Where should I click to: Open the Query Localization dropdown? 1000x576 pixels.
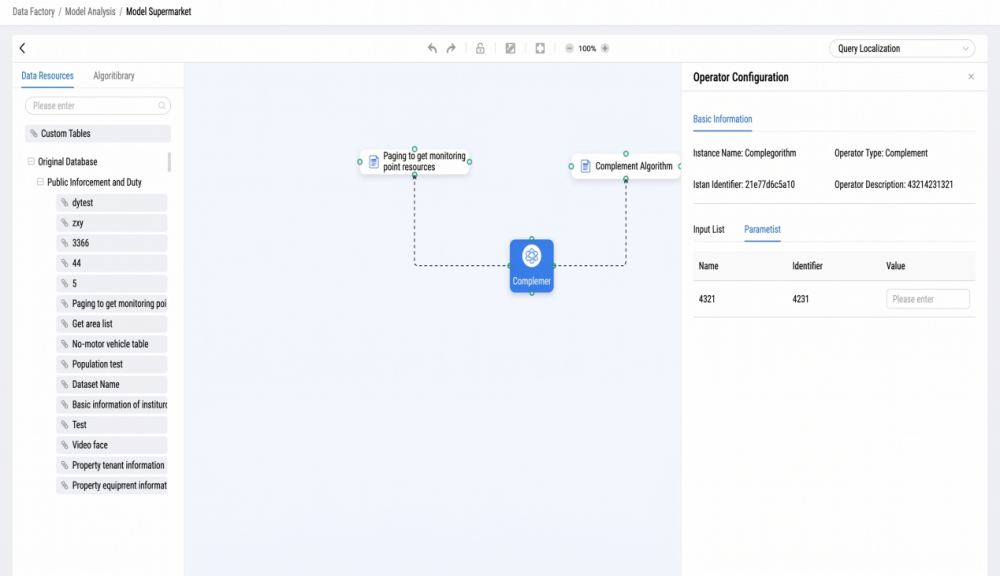(x=902, y=48)
